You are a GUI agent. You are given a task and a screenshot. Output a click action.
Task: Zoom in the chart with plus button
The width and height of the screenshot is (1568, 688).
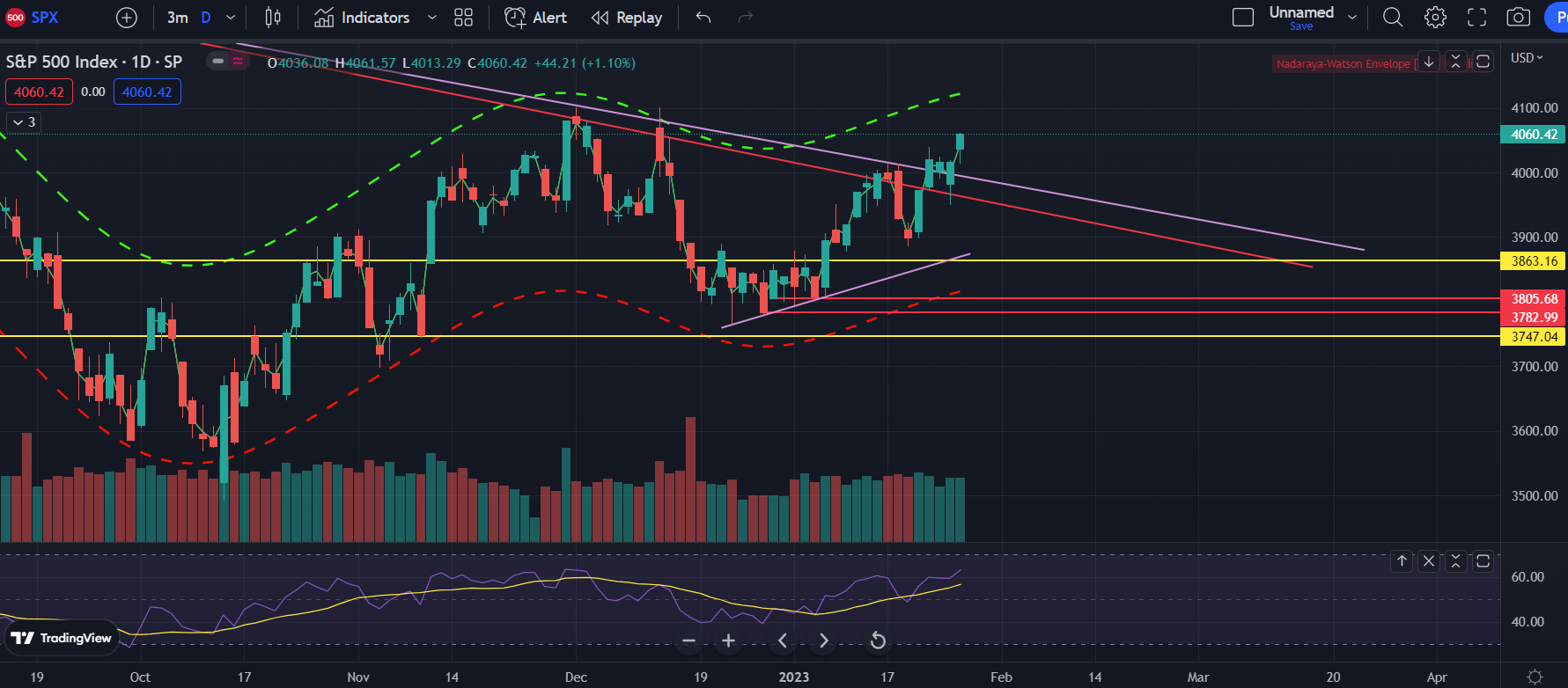[728, 640]
